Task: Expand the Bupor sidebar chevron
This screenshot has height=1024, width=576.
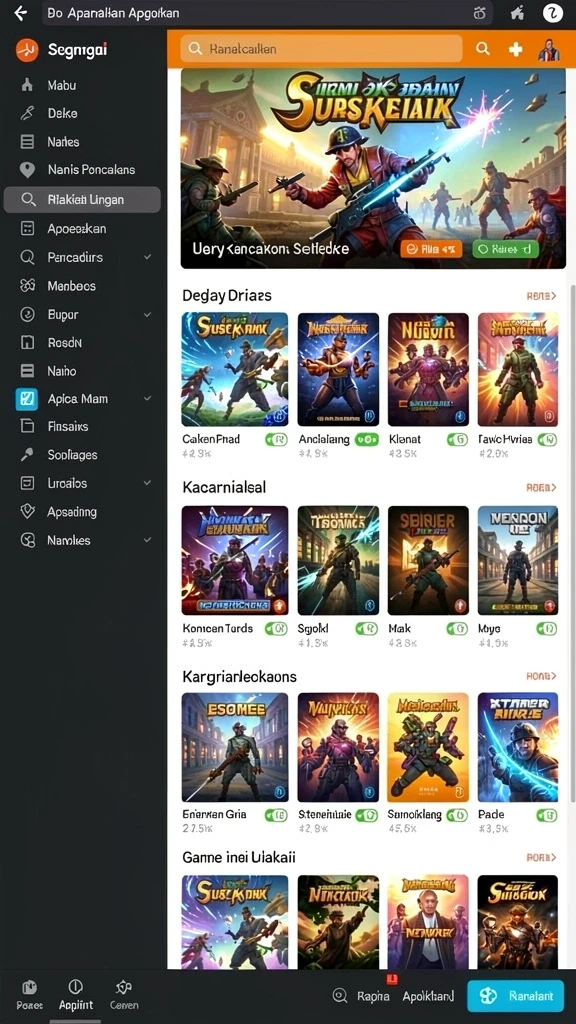Action: (x=148, y=314)
